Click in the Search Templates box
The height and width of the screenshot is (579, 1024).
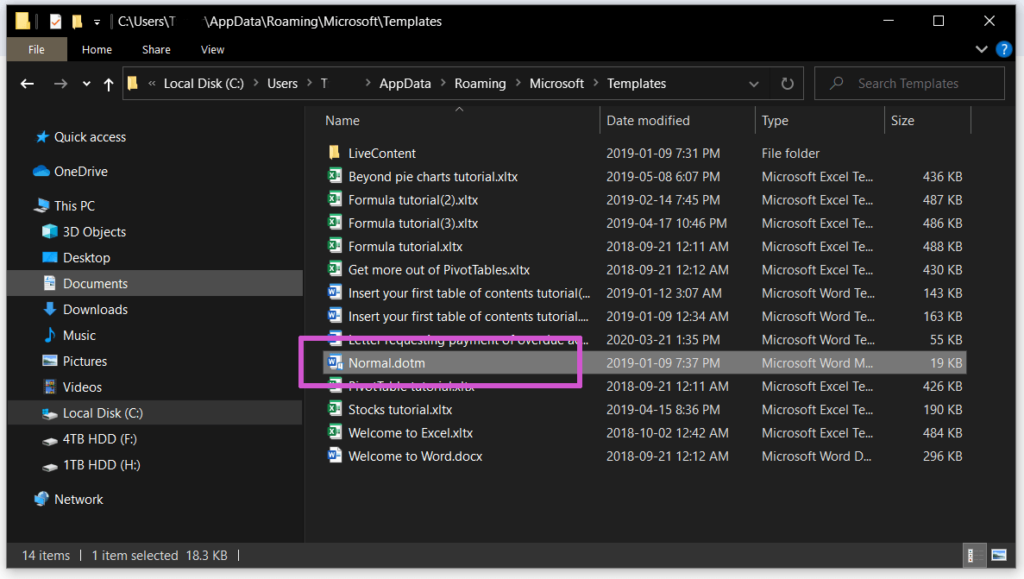point(909,84)
